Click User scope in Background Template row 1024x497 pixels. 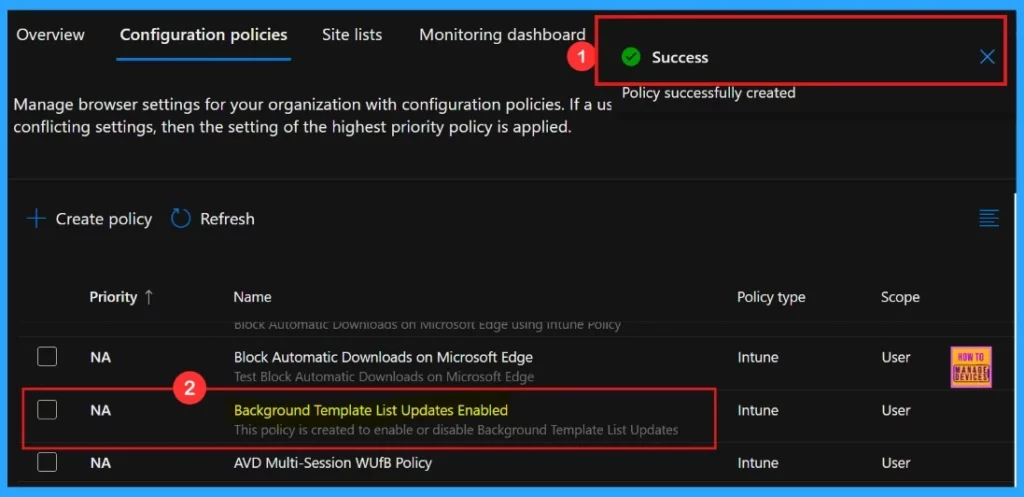pos(895,410)
